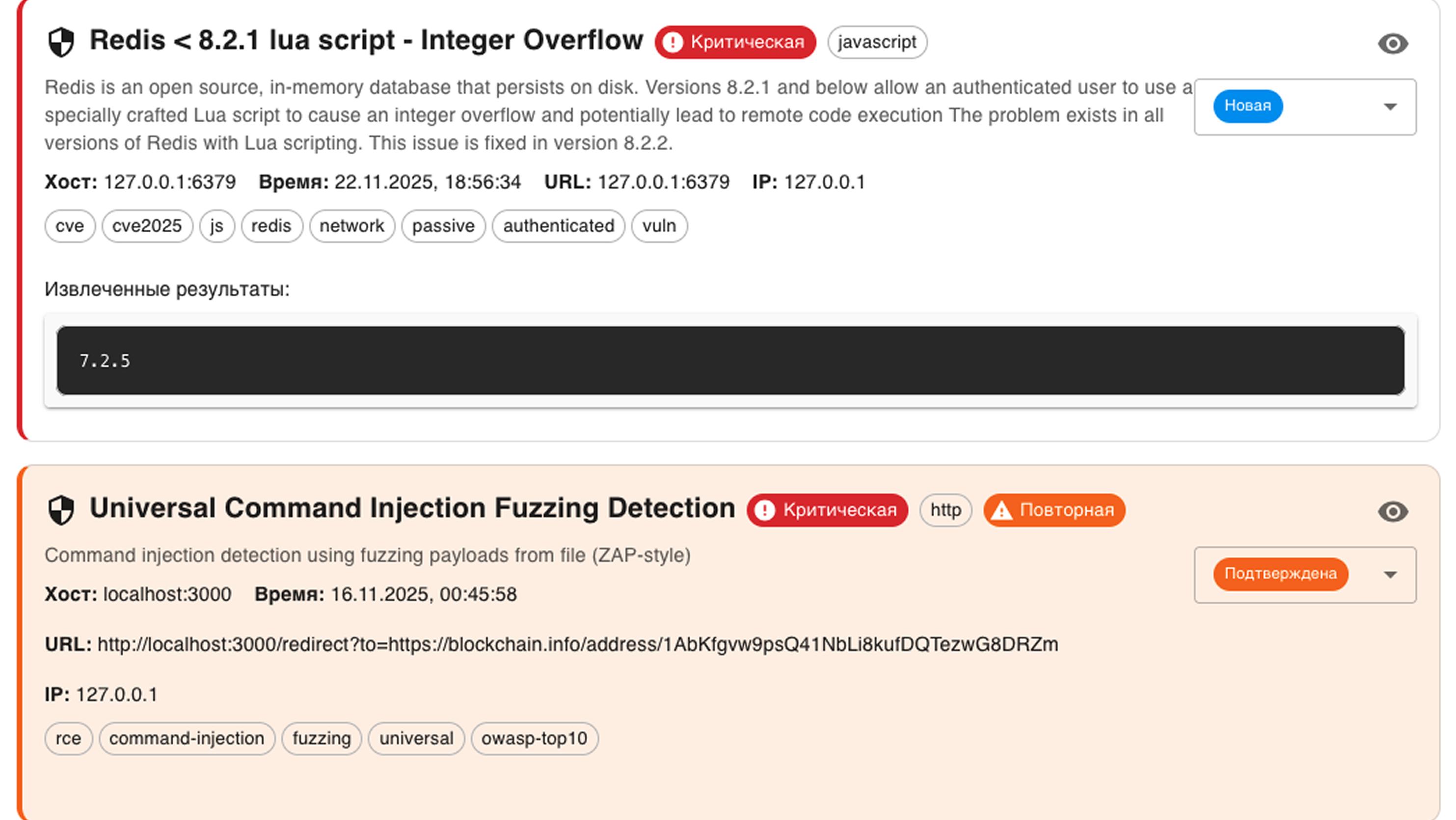Click dropdown arrow next to Новая status
The height and width of the screenshot is (820, 1456).
point(1390,107)
